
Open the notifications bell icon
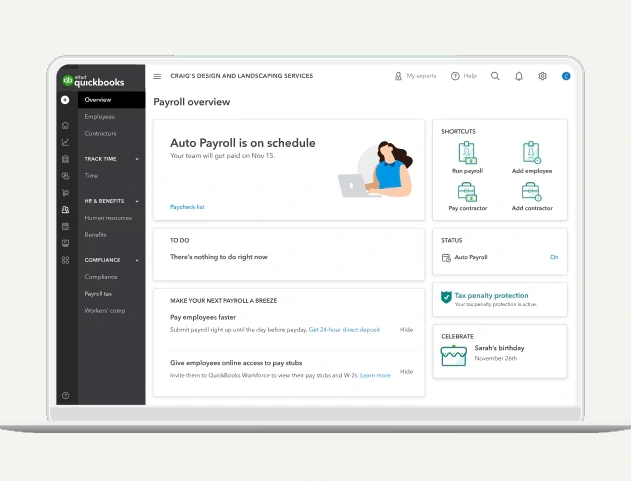519,76
